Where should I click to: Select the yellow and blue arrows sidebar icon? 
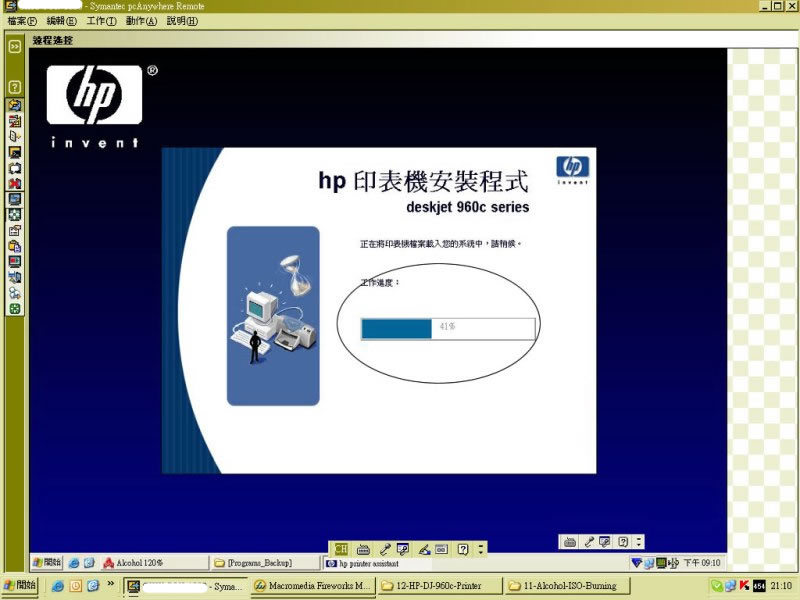tap(15, 105)
